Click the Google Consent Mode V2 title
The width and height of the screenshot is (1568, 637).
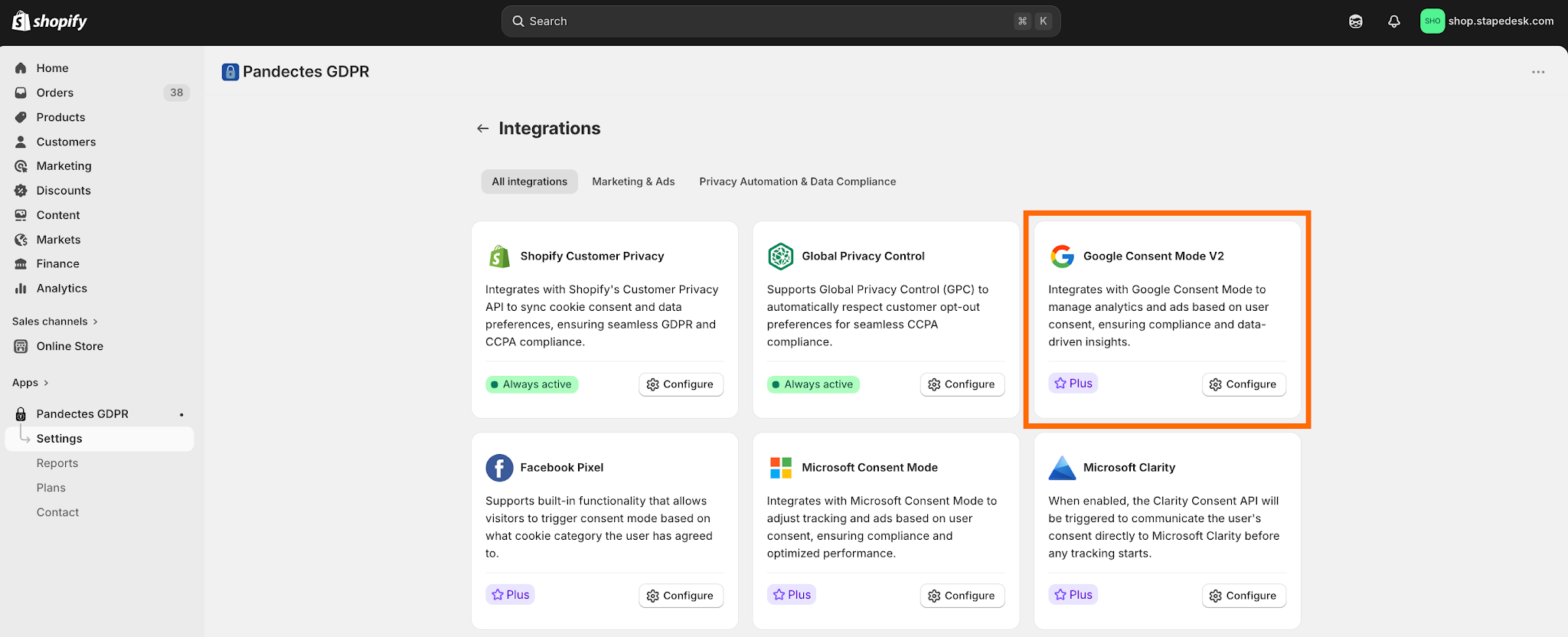point(1154,256)
